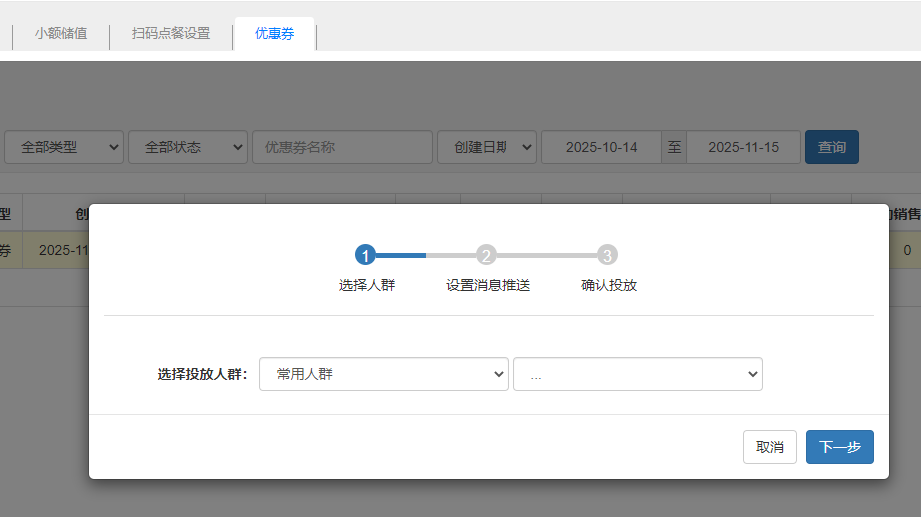Viewport: 921px width, 517px height.
Task: Switch to the 小额储值 tab
Action: point(61,33)
